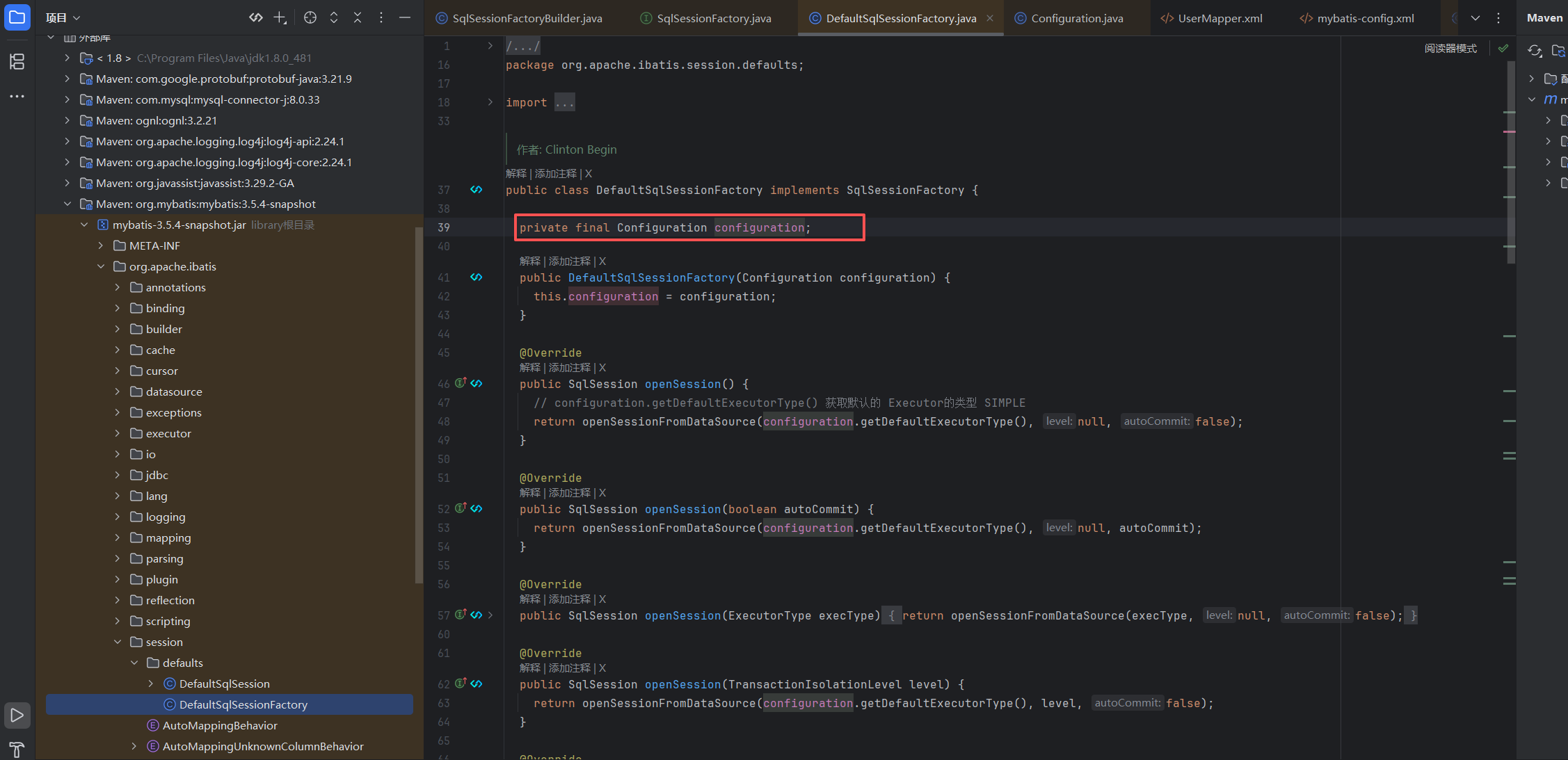Click implements-method gutter icon on line 52

point(461,508)
